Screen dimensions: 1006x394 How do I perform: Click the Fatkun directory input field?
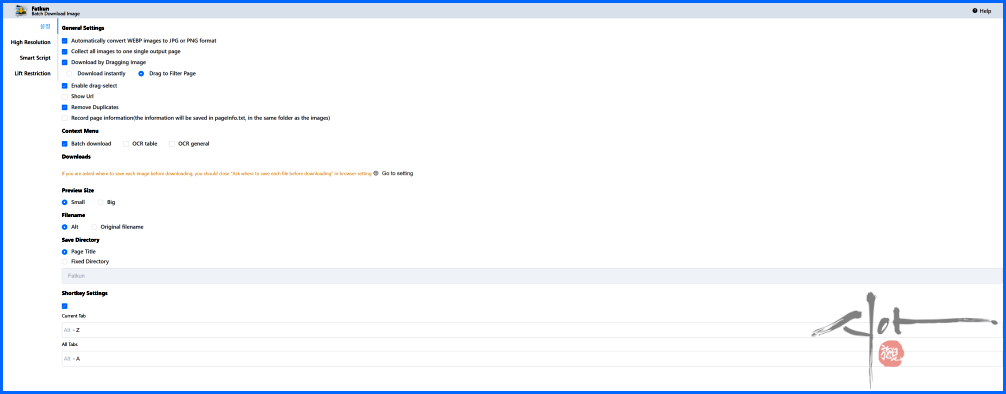[531, 276]
